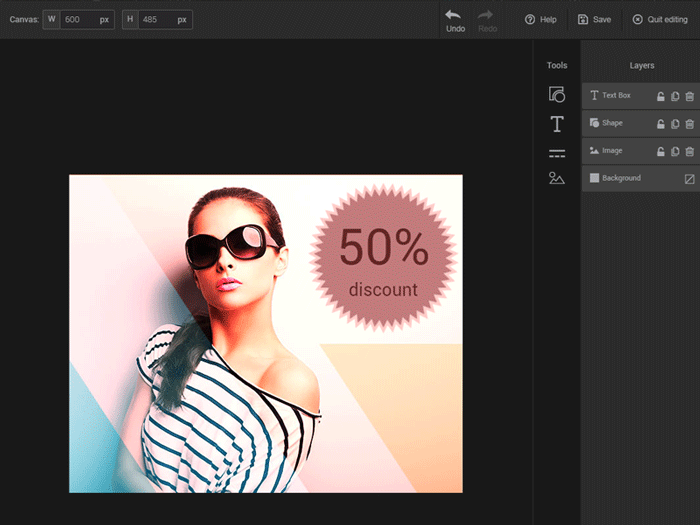Viewport: 700px width, 525px height.
Task: Duplicate the Text Box layer
Action: (x=675, y=97)
